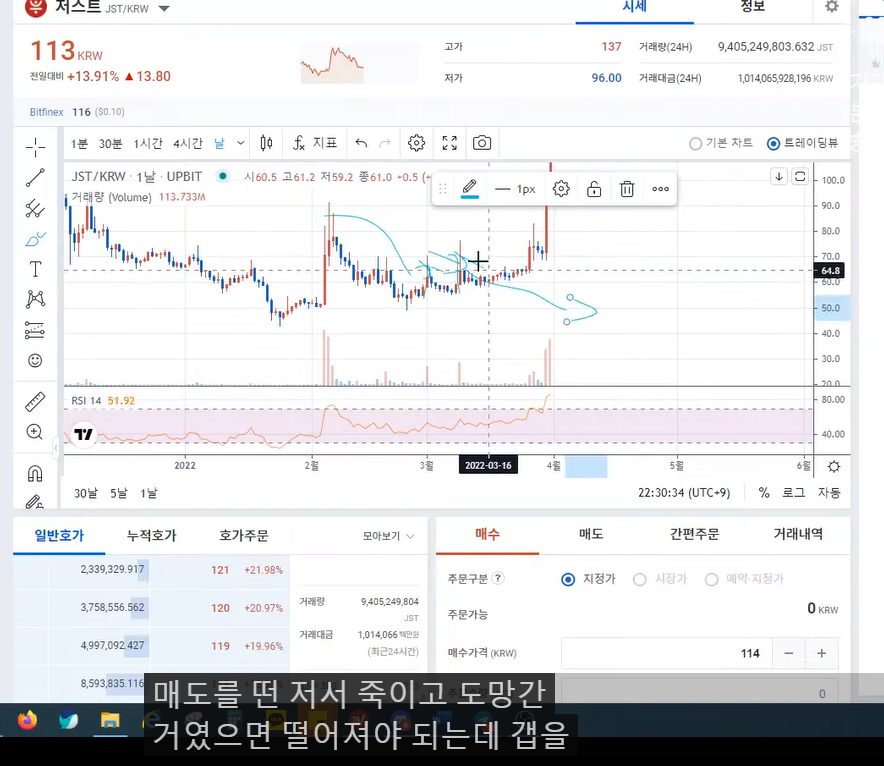Viewport: 884px width, 766px height.
Task: Open the emoji icons tool
Action: [35, 360]
